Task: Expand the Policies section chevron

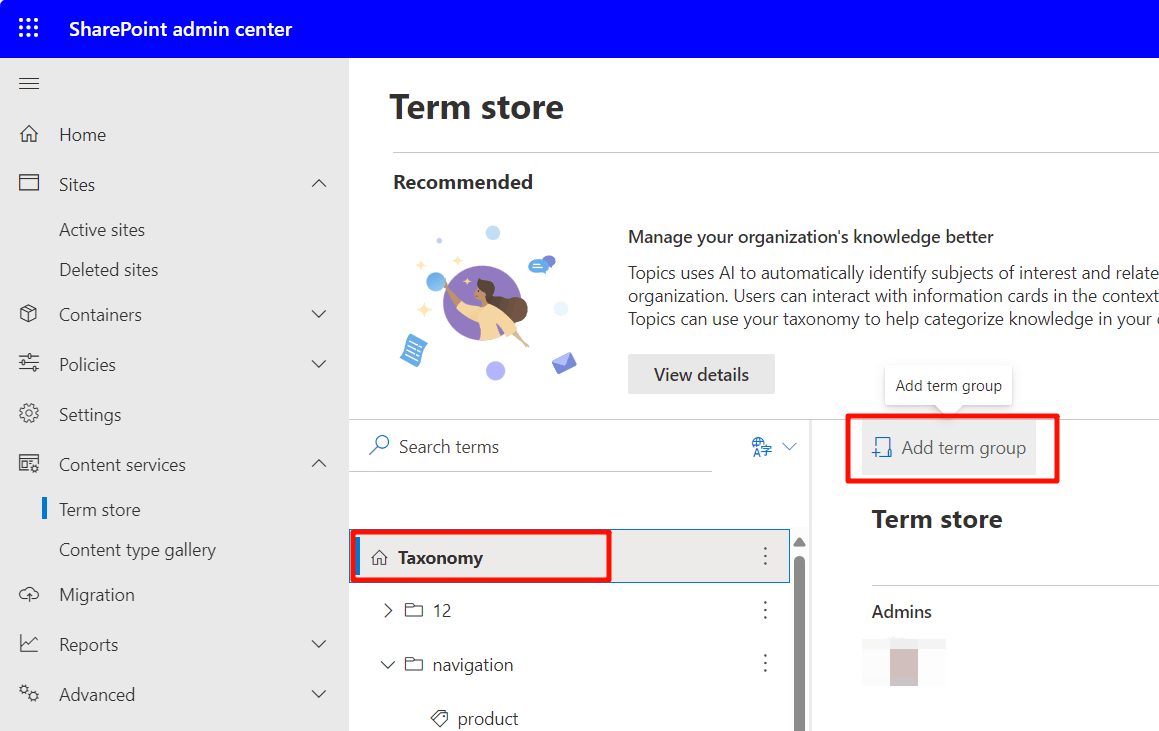Action: pos(319,364)
